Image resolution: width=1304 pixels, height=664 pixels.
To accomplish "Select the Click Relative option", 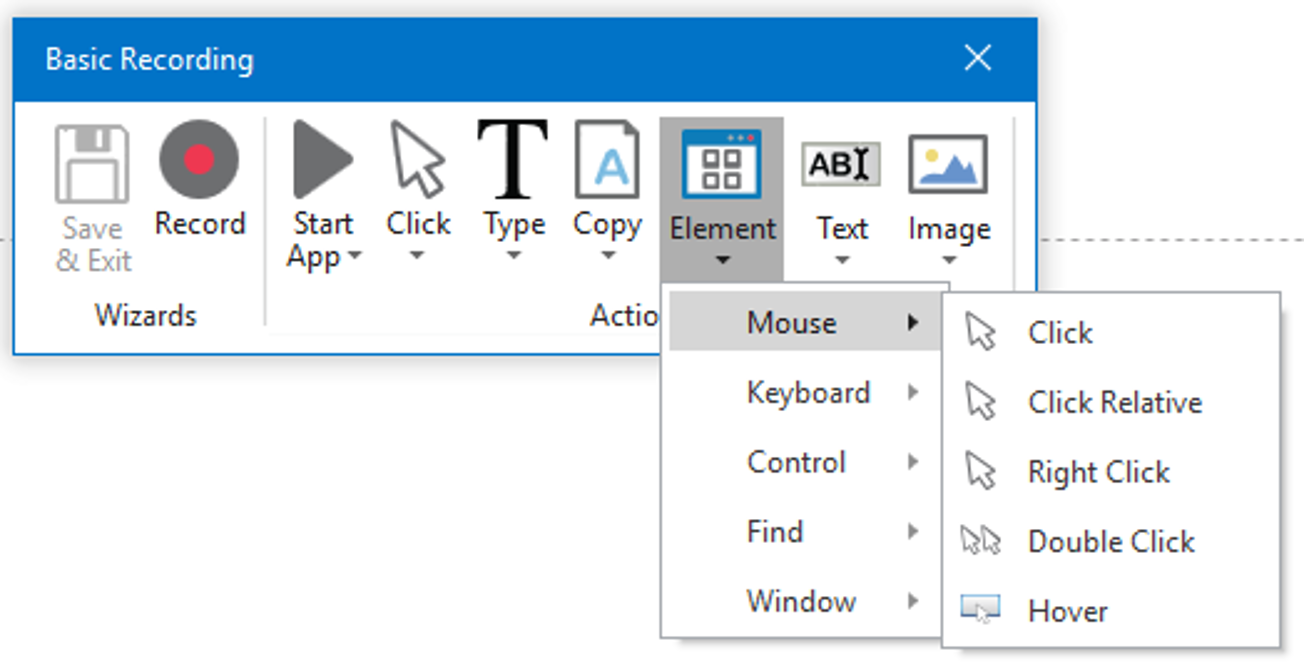I will coord(1114,402).
